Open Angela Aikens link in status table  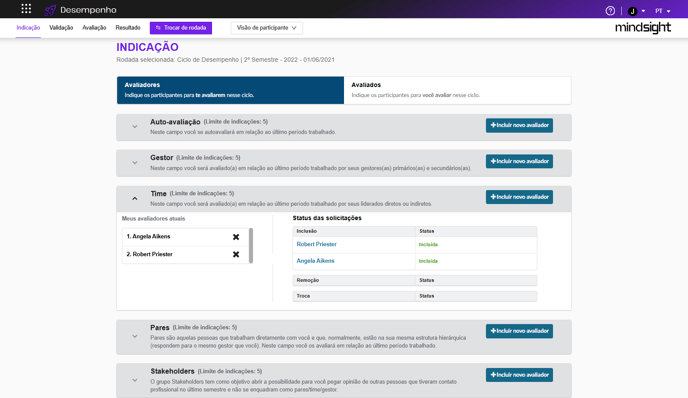(x=315, y=261)
